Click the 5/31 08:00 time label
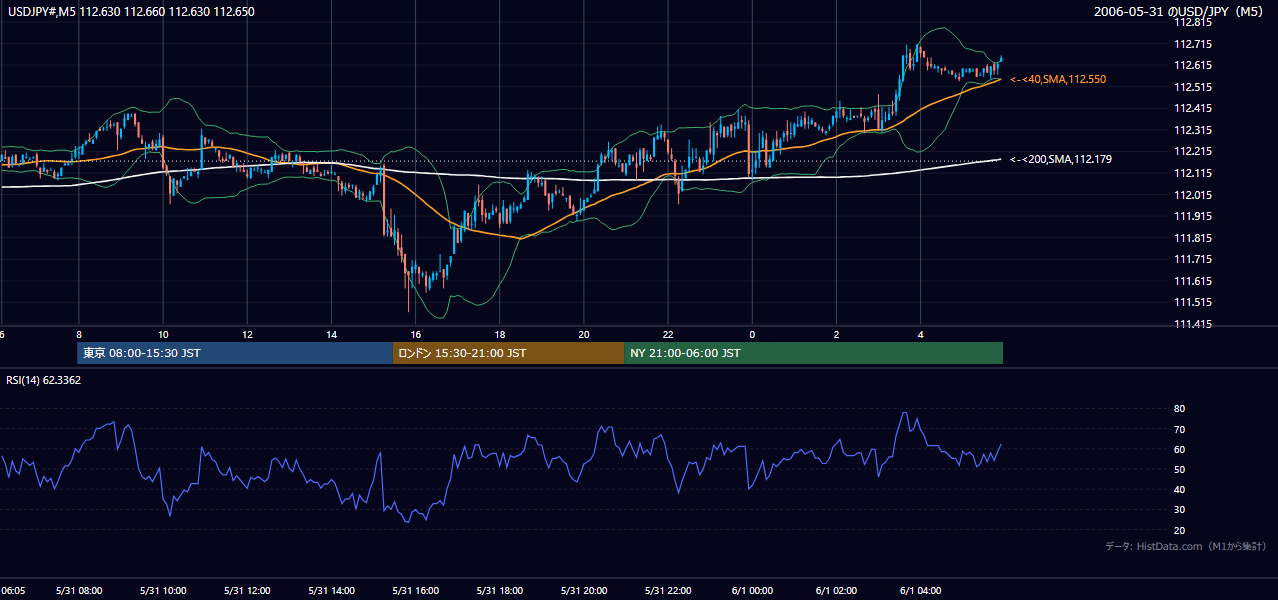 click(x=79, y=591)
